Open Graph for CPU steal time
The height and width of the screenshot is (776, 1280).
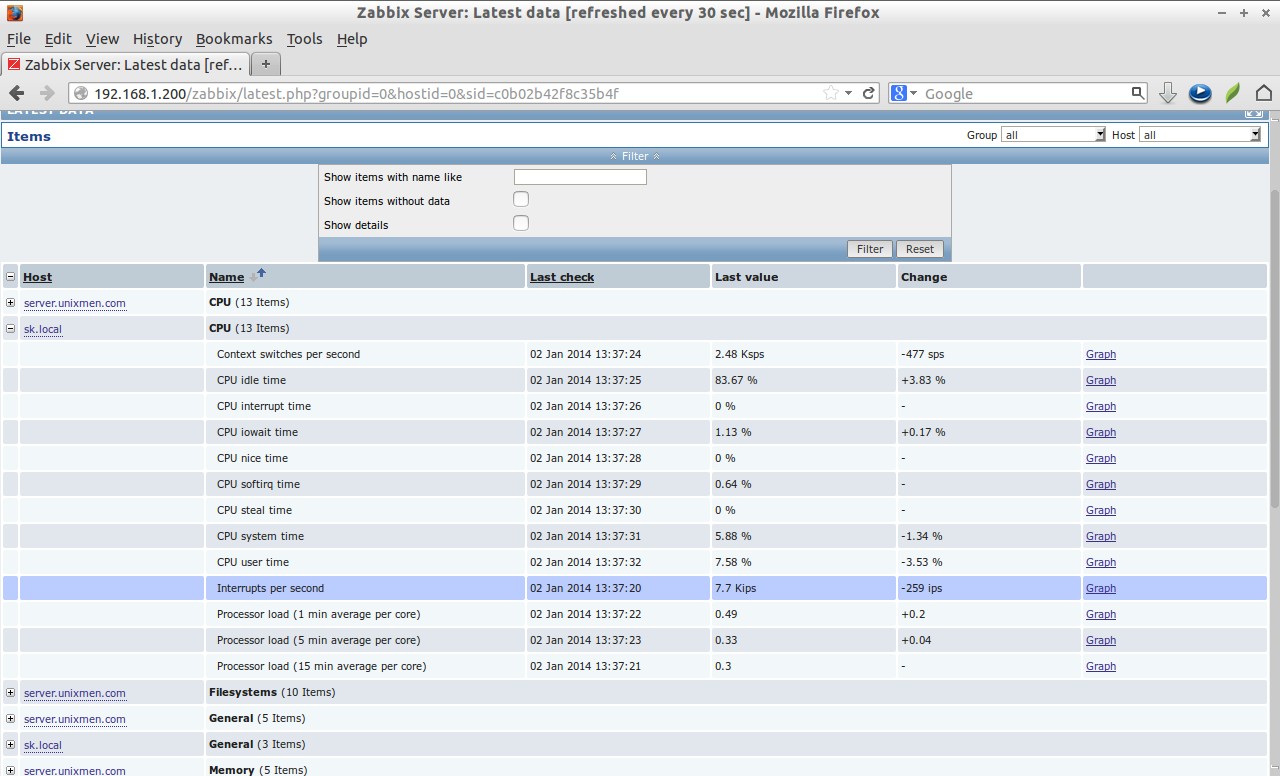coord(1101,510)
